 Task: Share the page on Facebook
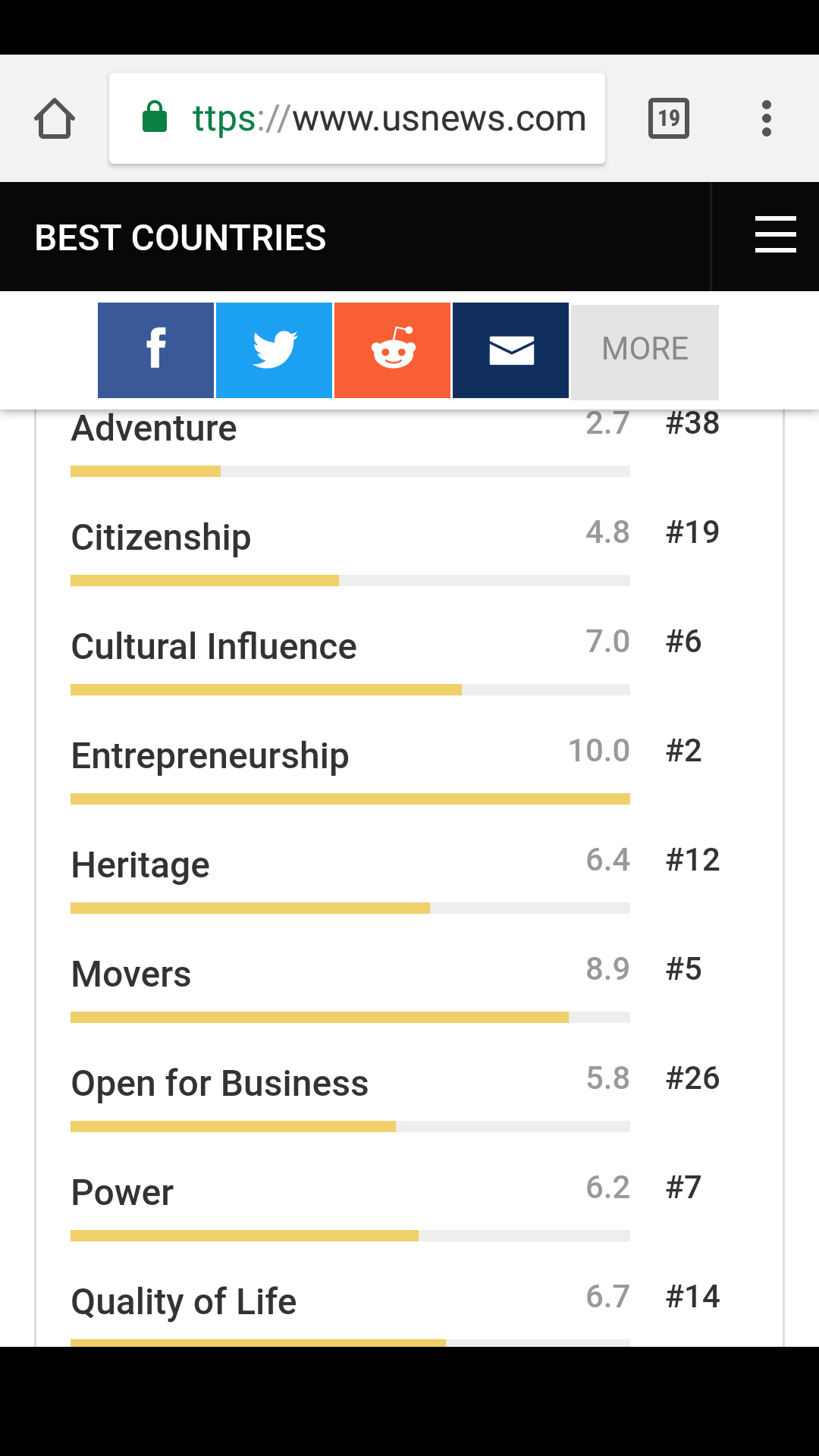155,350
